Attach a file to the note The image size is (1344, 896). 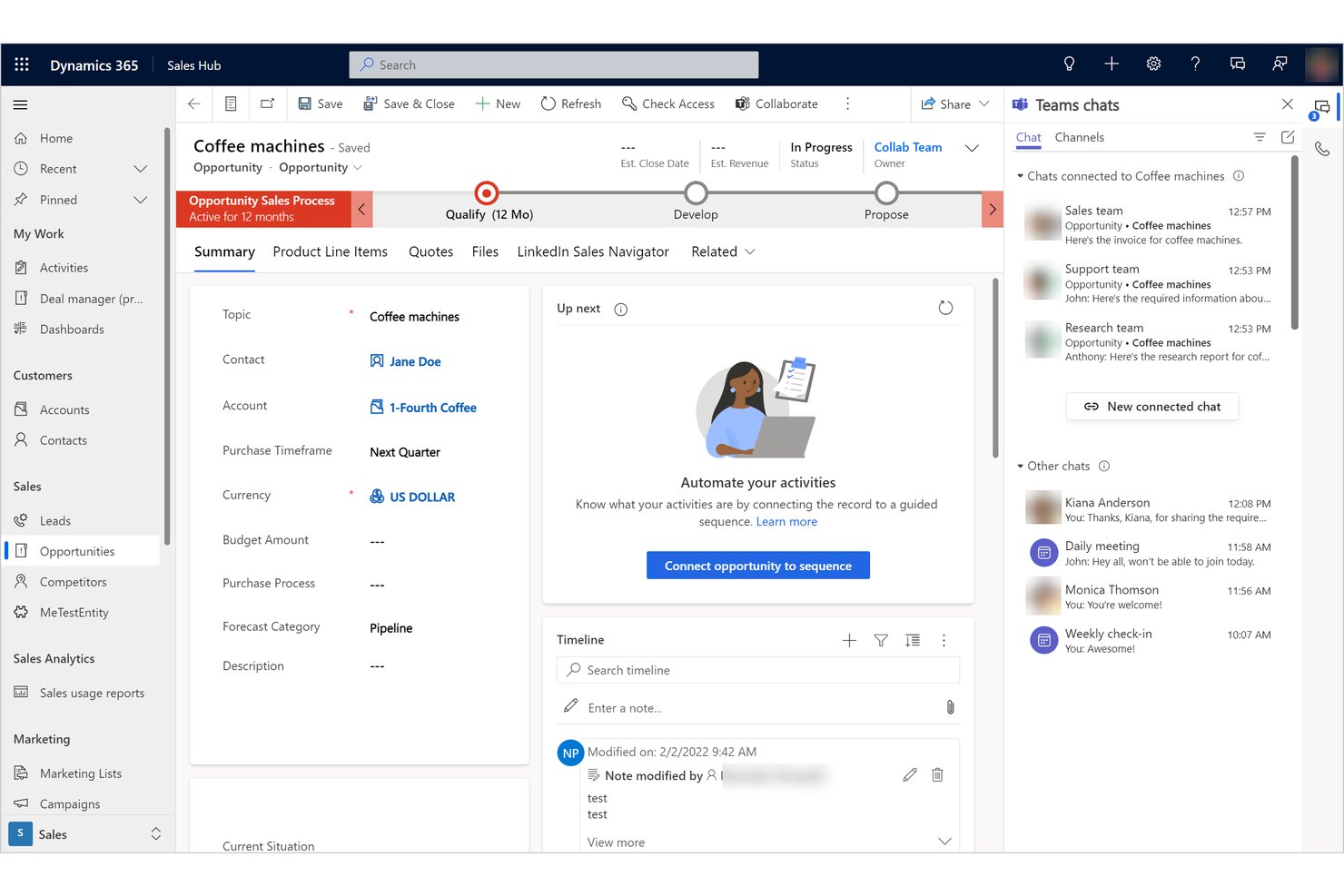point(950,707)
